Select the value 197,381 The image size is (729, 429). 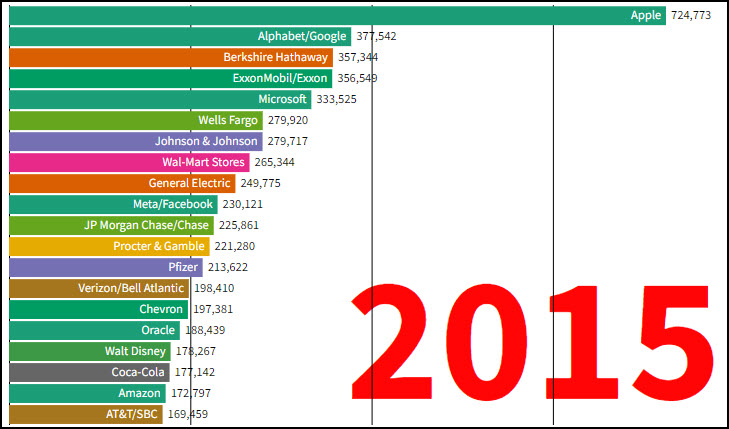213,309
